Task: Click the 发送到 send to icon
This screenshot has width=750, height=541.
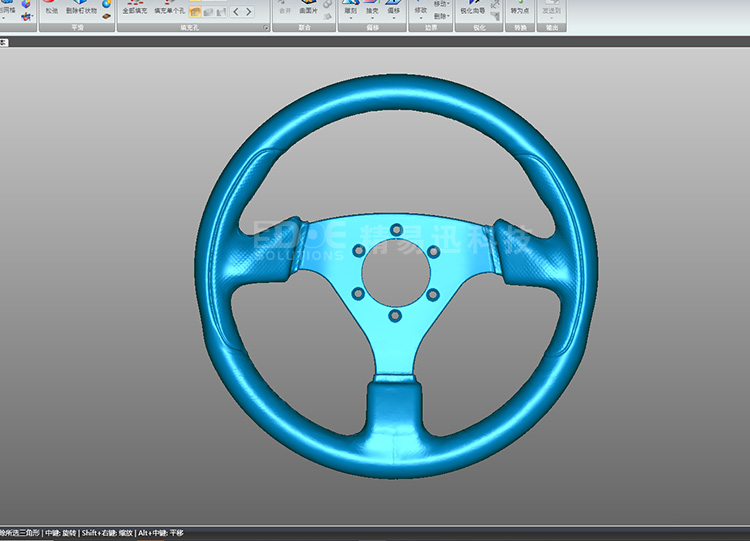Action: pos(551,10)
